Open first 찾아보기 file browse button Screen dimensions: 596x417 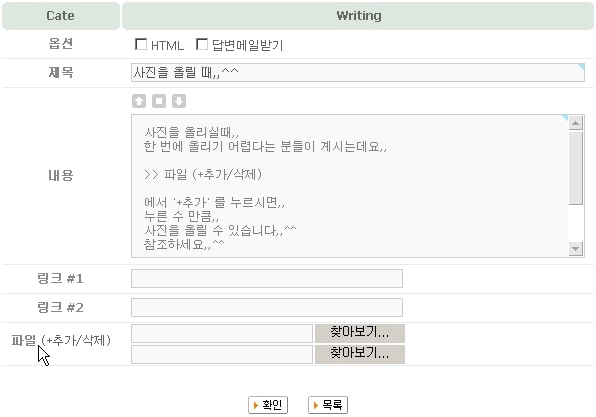pos(360,333)
